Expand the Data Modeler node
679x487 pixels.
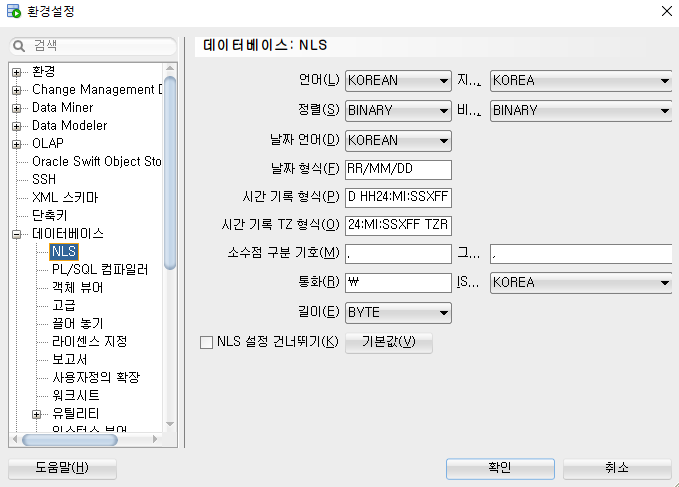[16, 126]
